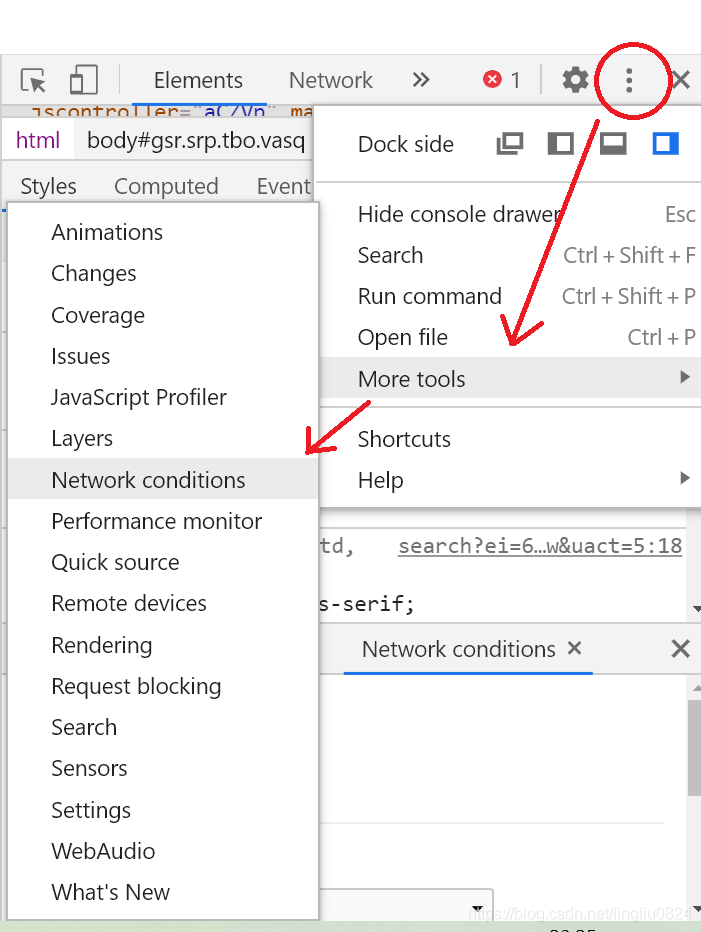Open the Shortcuts menu entry

coord(510,439)
